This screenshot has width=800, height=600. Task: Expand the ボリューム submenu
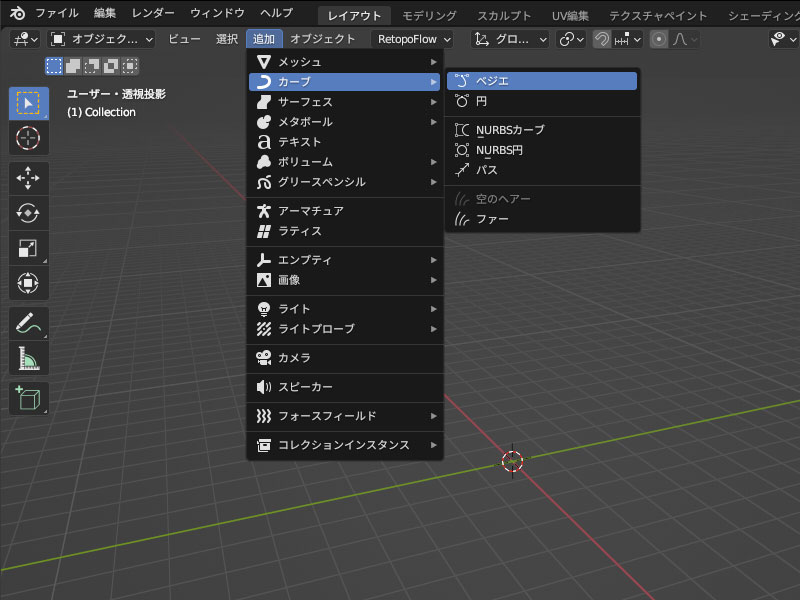(344, 162)
